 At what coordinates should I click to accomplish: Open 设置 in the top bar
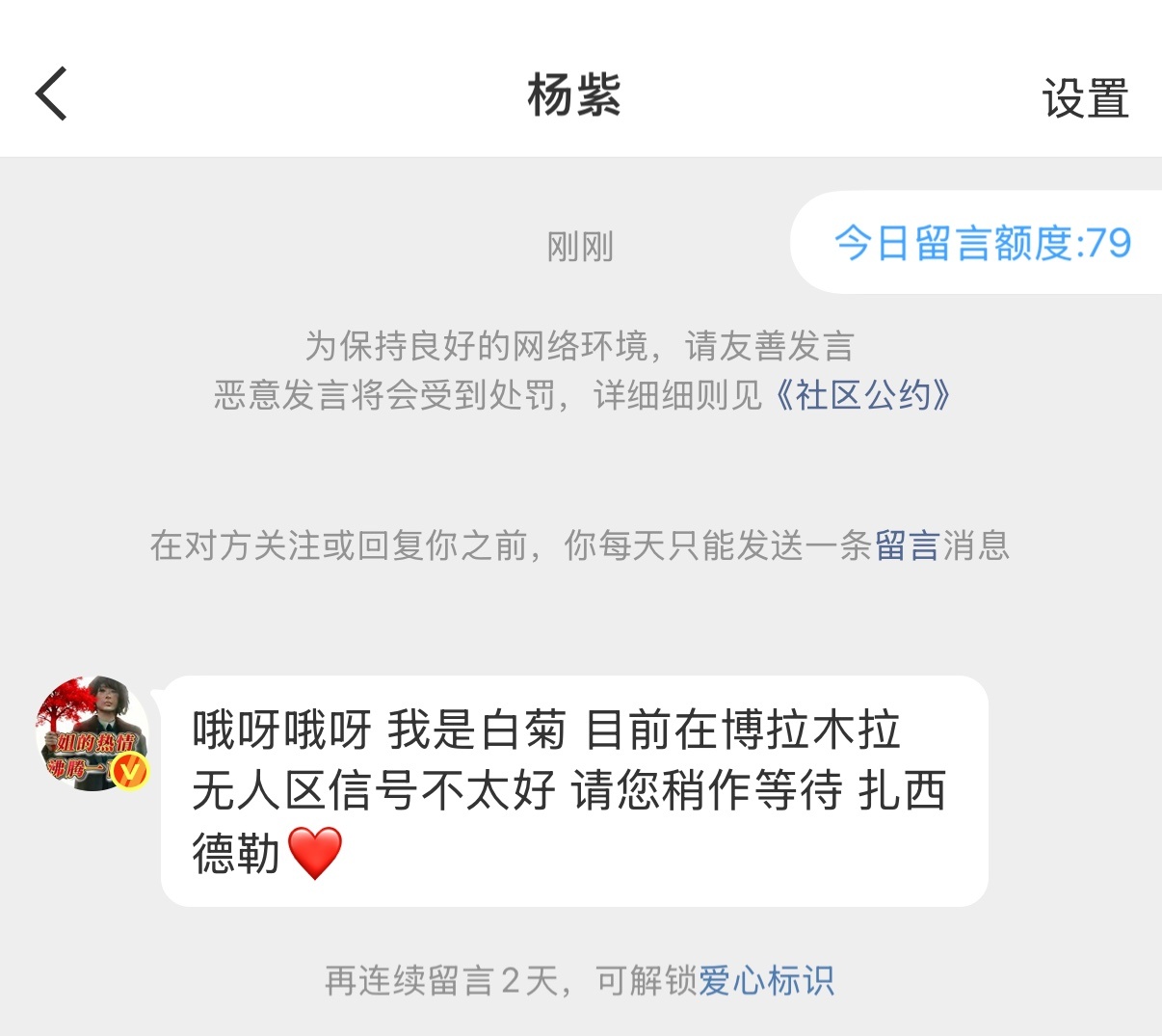tap(1085, 98)
